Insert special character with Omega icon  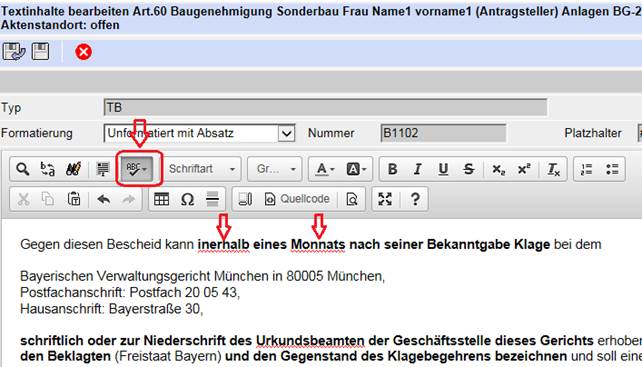pyautogui.click(x=187, y=199)
